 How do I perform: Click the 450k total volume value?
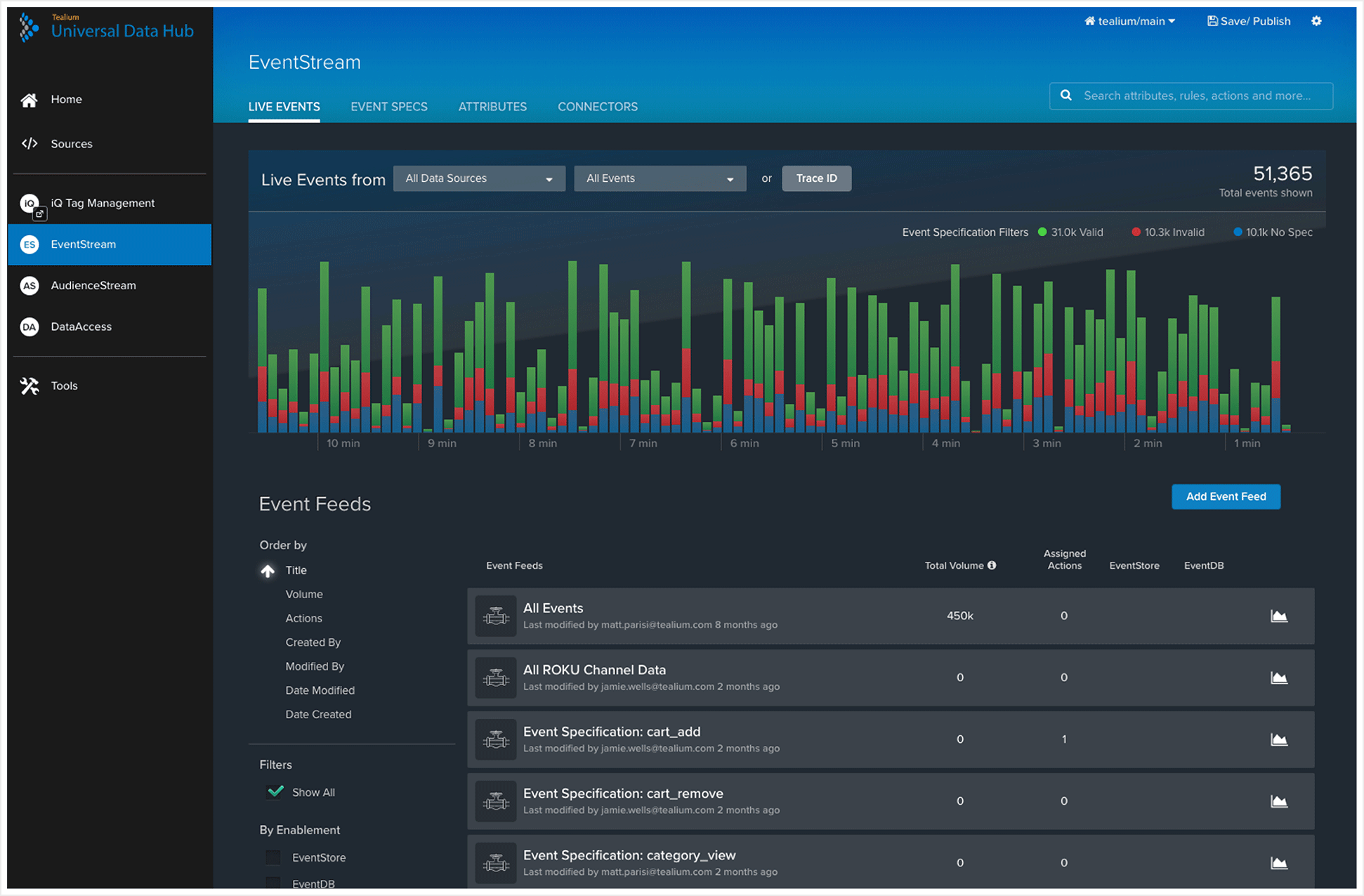coord(959,616)
